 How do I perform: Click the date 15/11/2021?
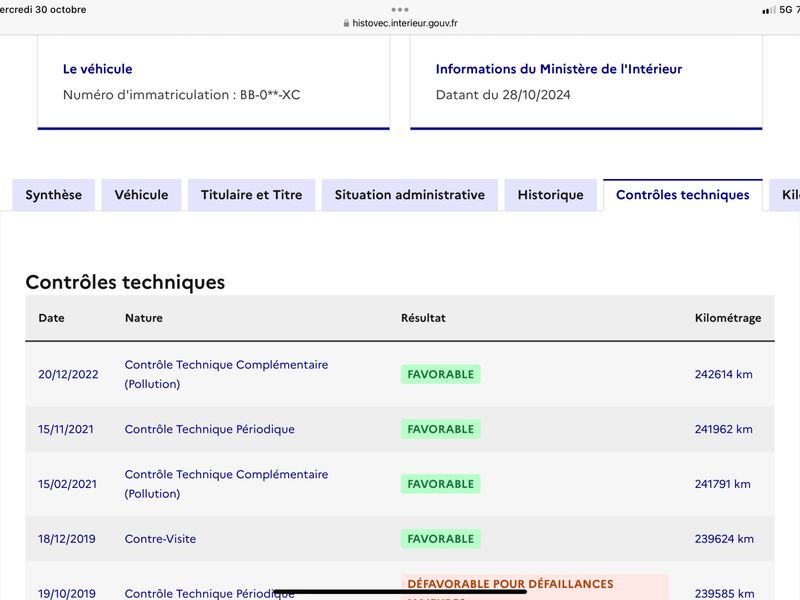pyautogui.click(x=66, y=429)
